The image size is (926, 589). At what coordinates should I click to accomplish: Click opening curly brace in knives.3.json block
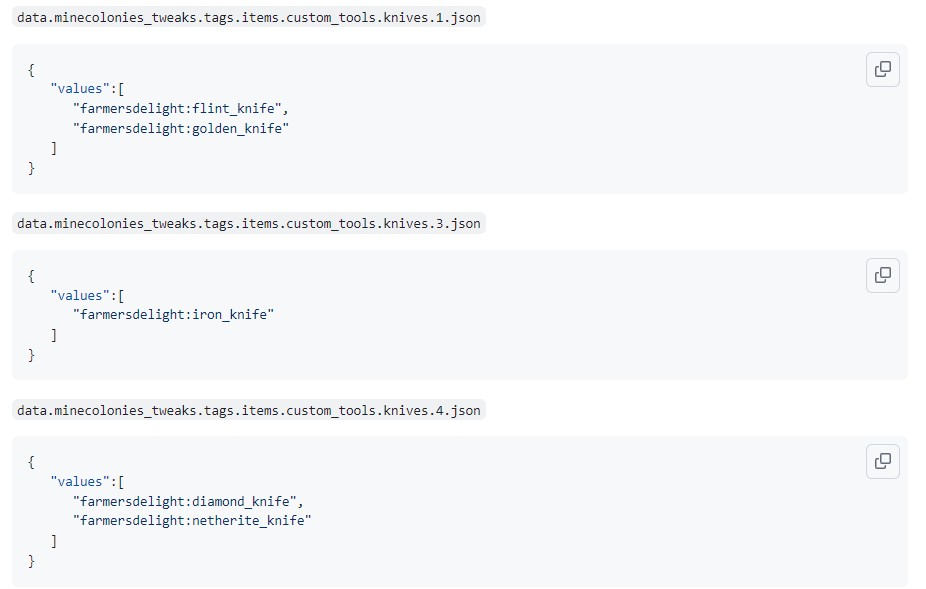pyautogui.click(x=32, y=275)
